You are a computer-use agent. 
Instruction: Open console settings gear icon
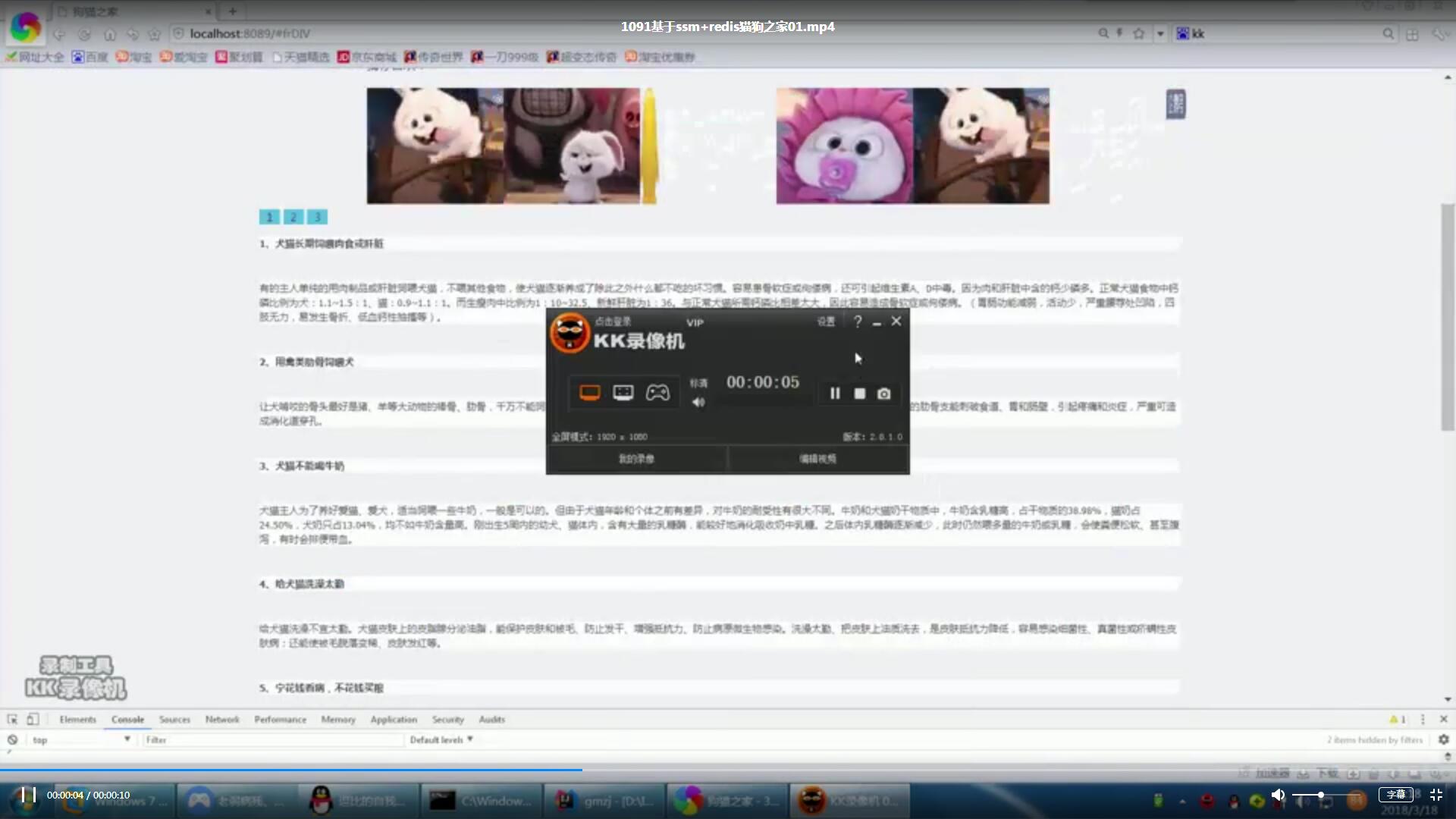click(1443, 739)
